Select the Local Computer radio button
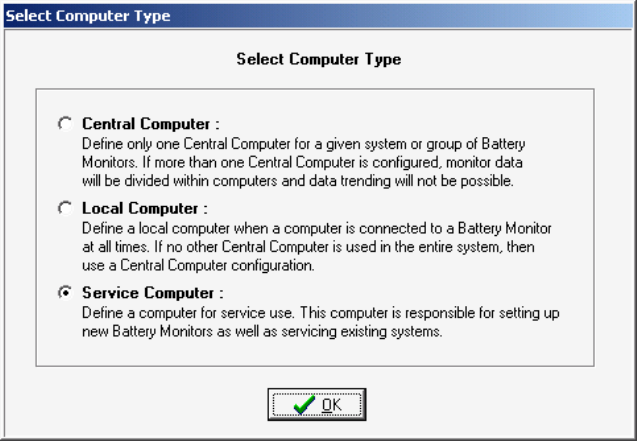 (x=66, y=209)
